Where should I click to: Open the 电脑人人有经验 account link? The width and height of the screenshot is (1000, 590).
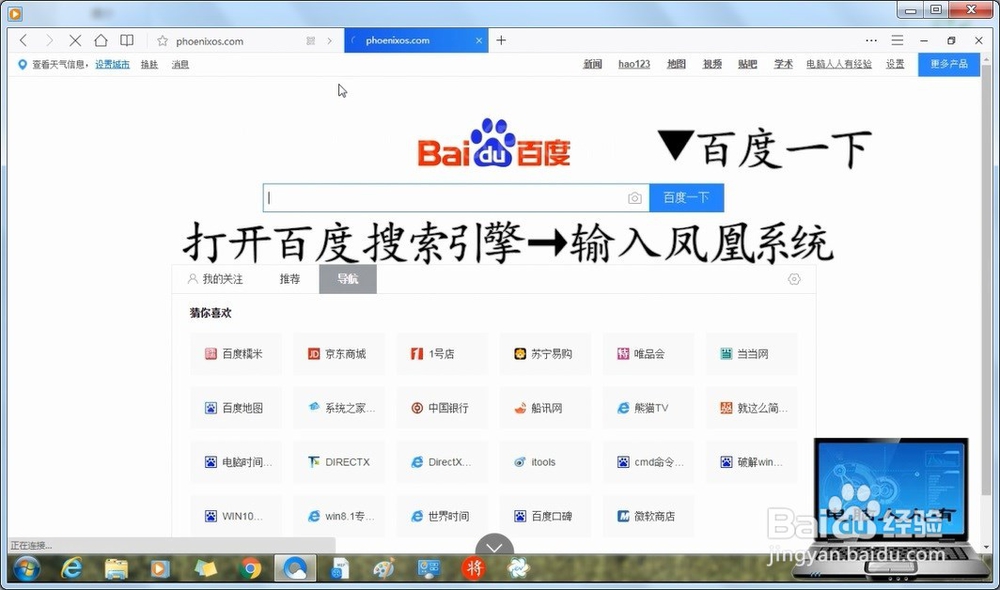(839, 64)
